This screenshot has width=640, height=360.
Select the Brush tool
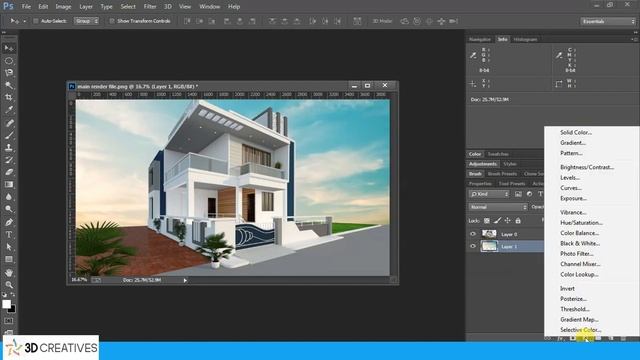(x=9, y=135)
